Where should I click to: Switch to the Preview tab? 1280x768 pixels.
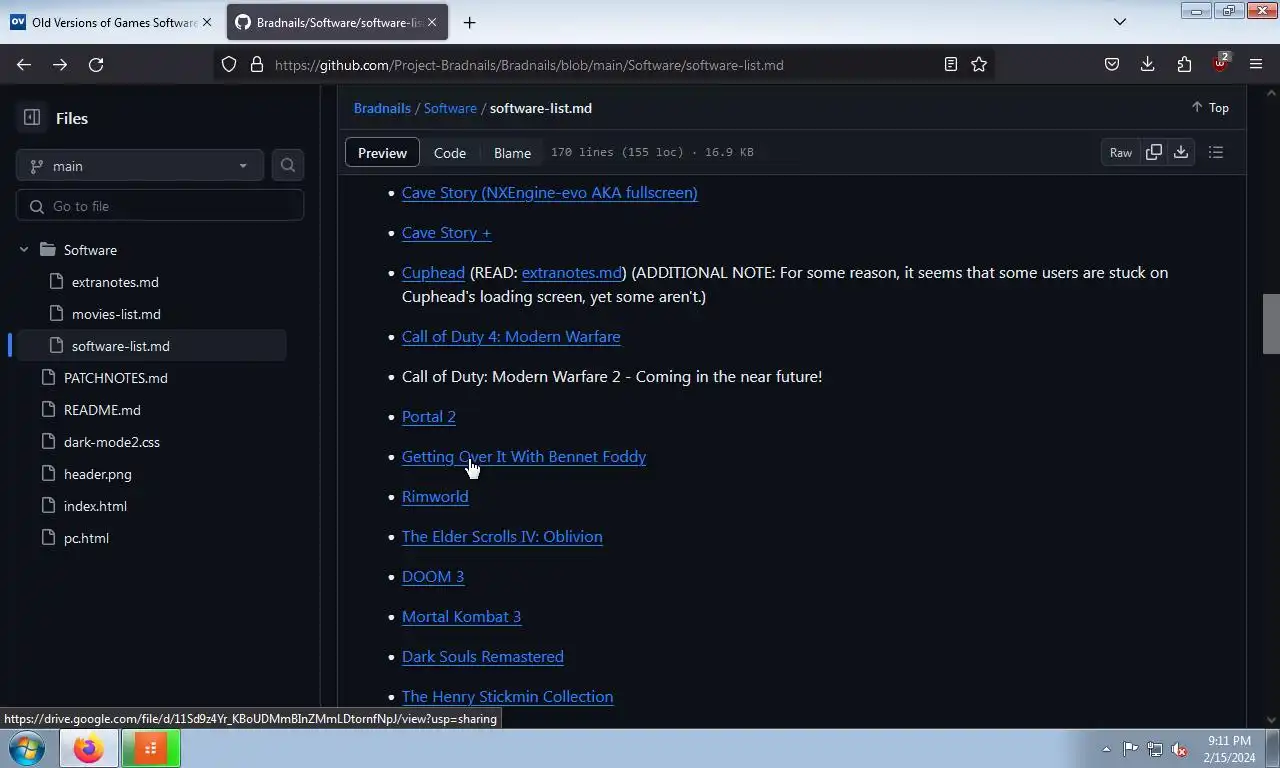click(x=382, y=152)
